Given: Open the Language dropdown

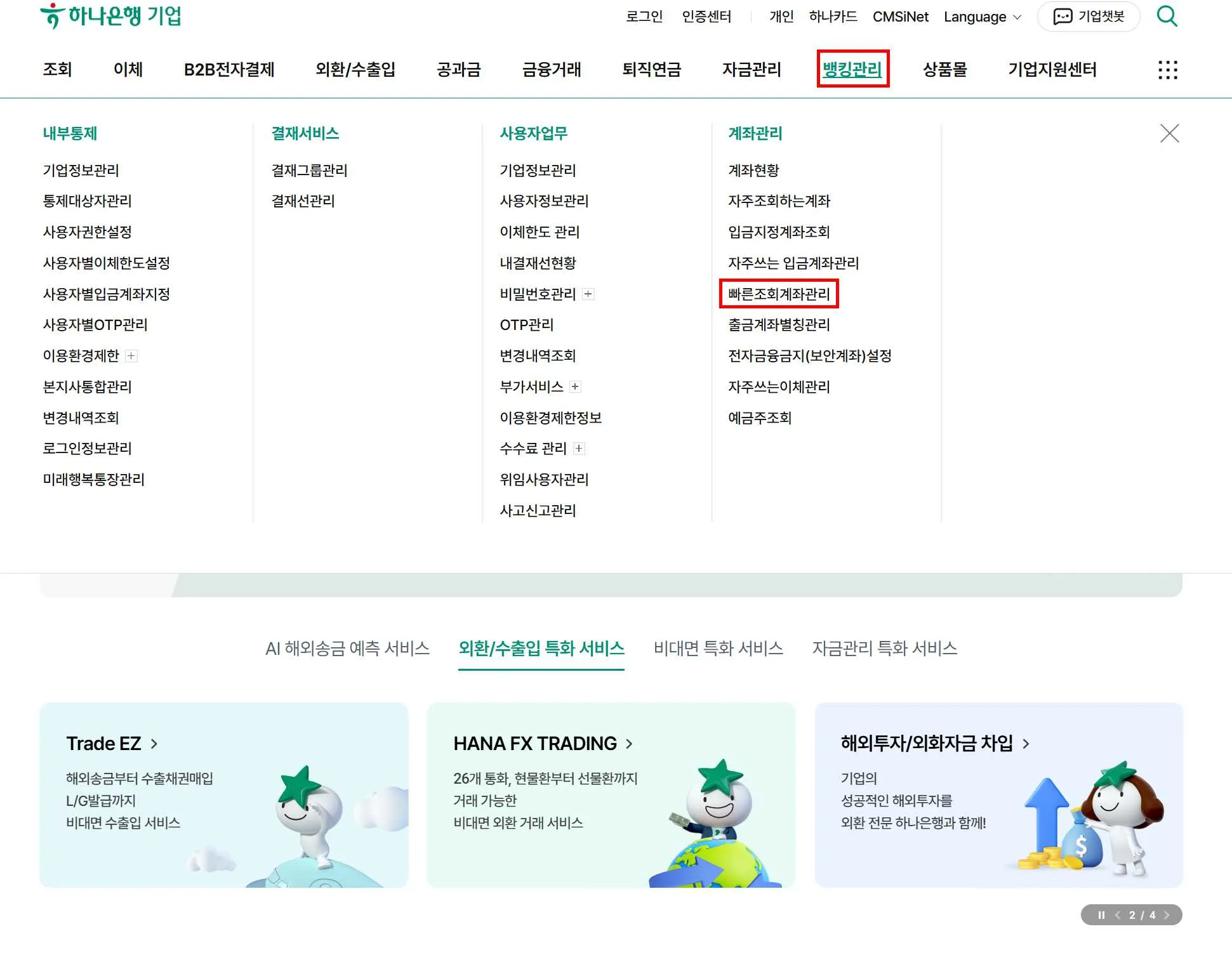Looking at the screenshot, I should [982, 17].
